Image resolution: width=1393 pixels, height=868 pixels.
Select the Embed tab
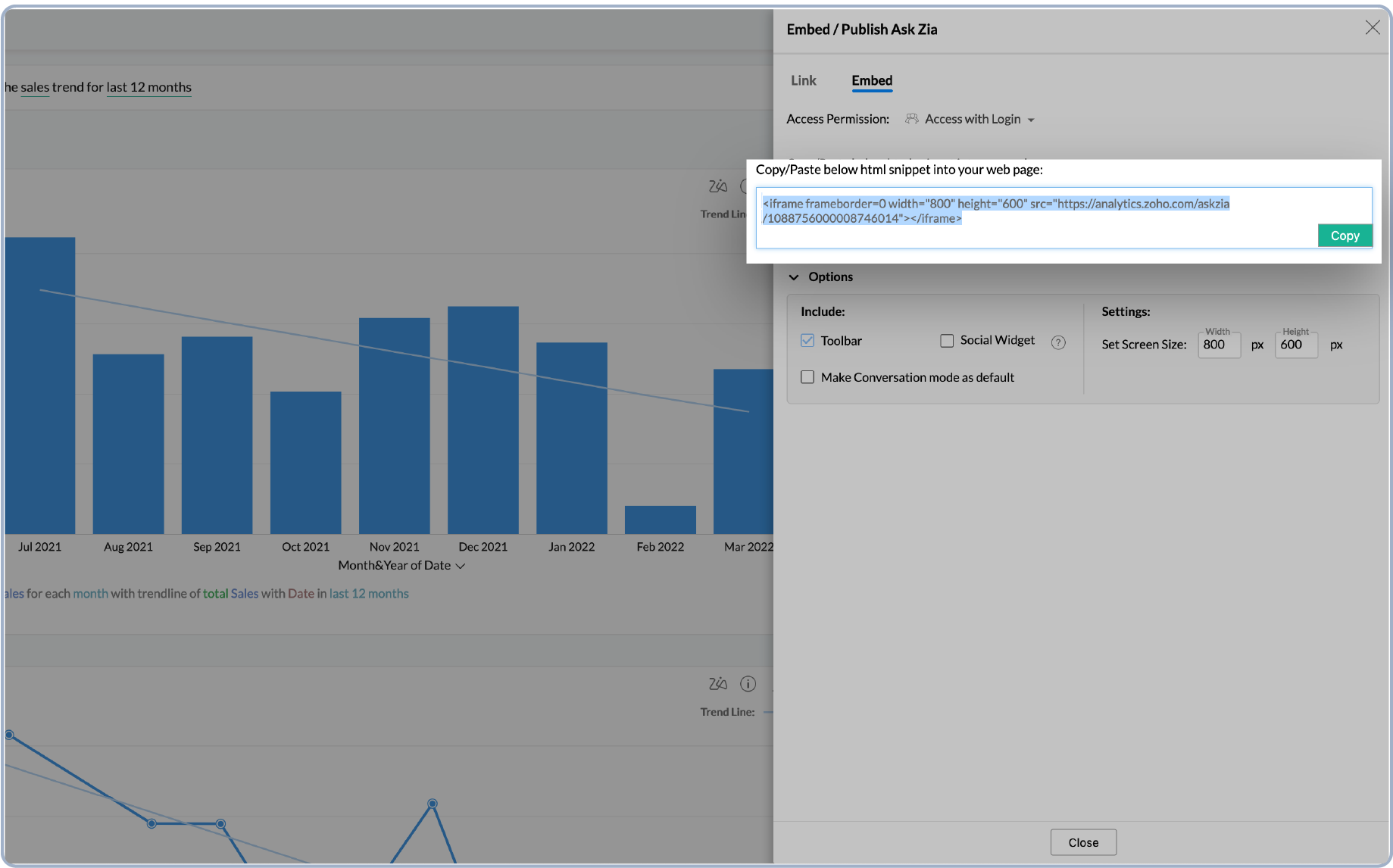(871, 81)
